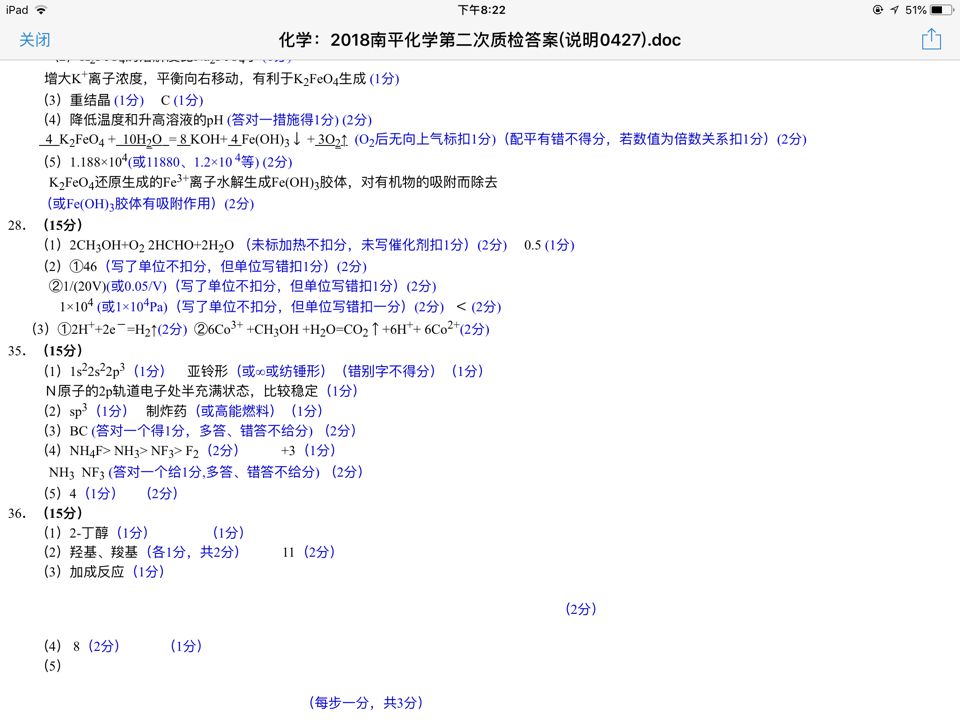This screenshot has height=720, width=960.
Task: Tap the share icon in top-right corner
Action: click(x=931, y=40)
